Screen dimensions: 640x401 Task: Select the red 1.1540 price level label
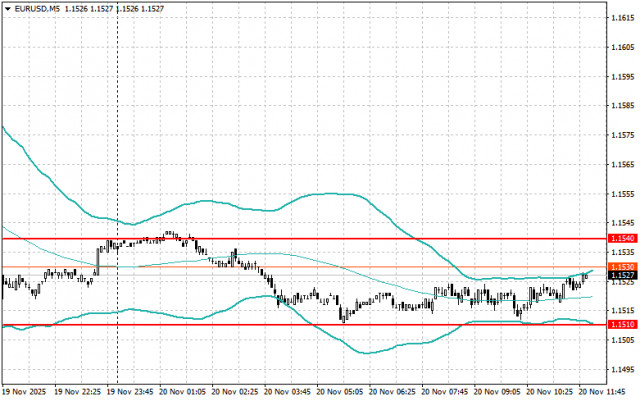pos(622,238)
